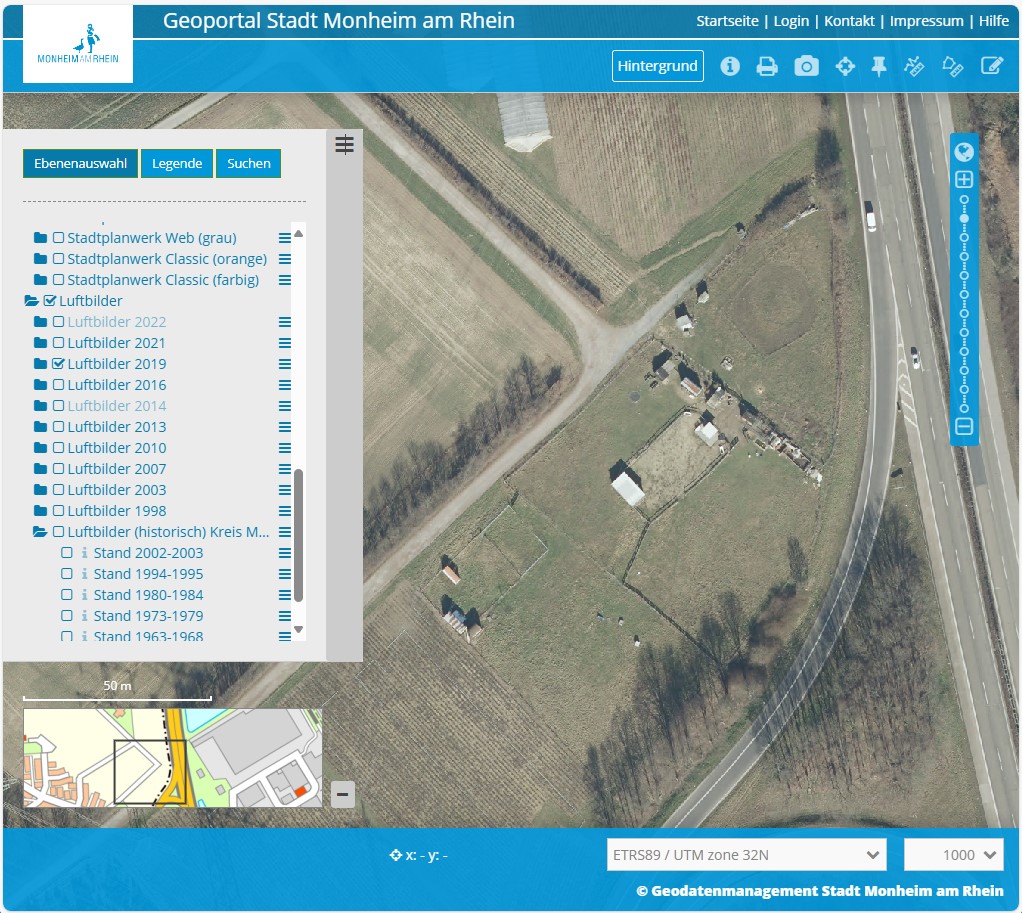Expand Stadtplanwerk Classic (orange) folder
Viewport: 1022px width, 913px height.
pos(40,259)
